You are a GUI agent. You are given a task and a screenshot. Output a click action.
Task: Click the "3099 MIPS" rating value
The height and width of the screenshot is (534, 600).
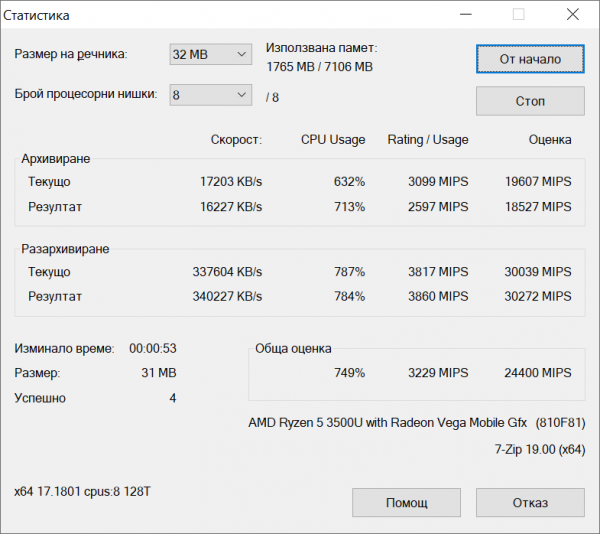pyautogui.click(x=438, y=181)
